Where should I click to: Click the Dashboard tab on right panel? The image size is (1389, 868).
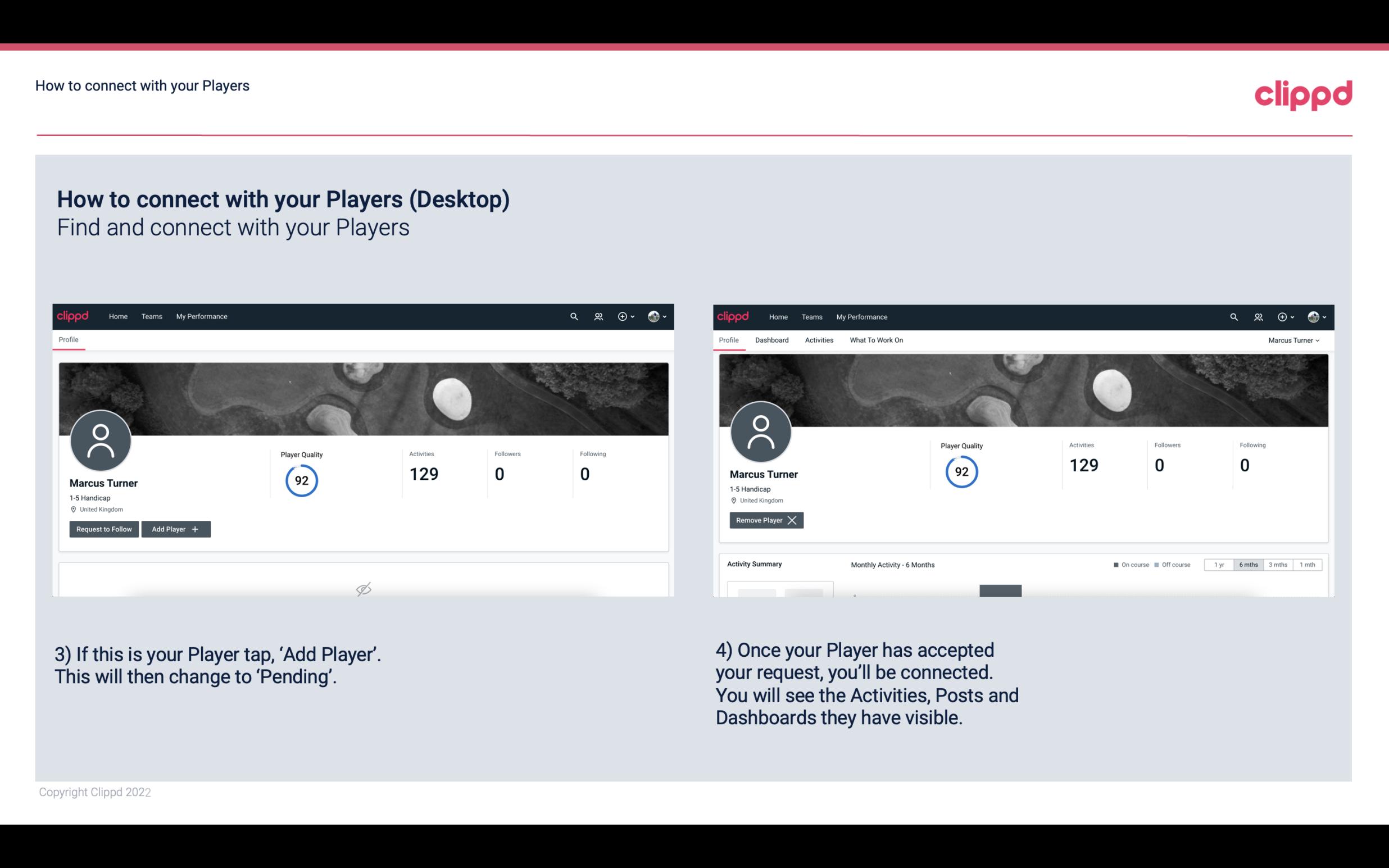coord(772,340)
